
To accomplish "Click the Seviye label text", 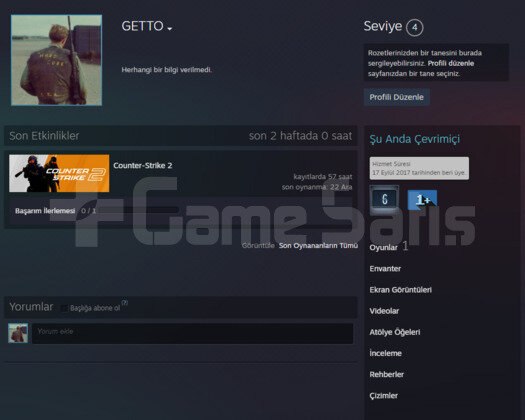I will (383, 26).
